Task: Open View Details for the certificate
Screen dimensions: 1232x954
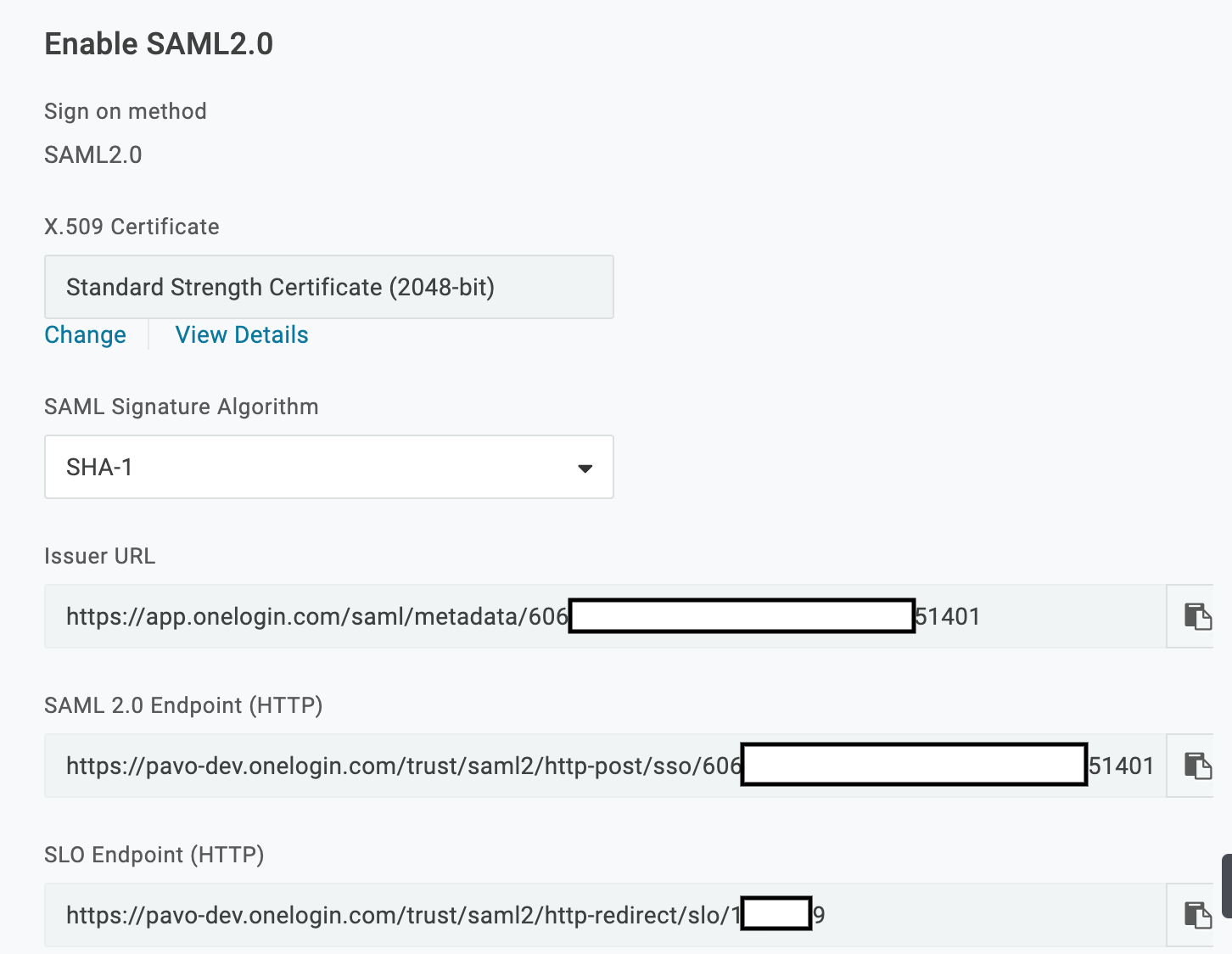Action: pos(242,335)
